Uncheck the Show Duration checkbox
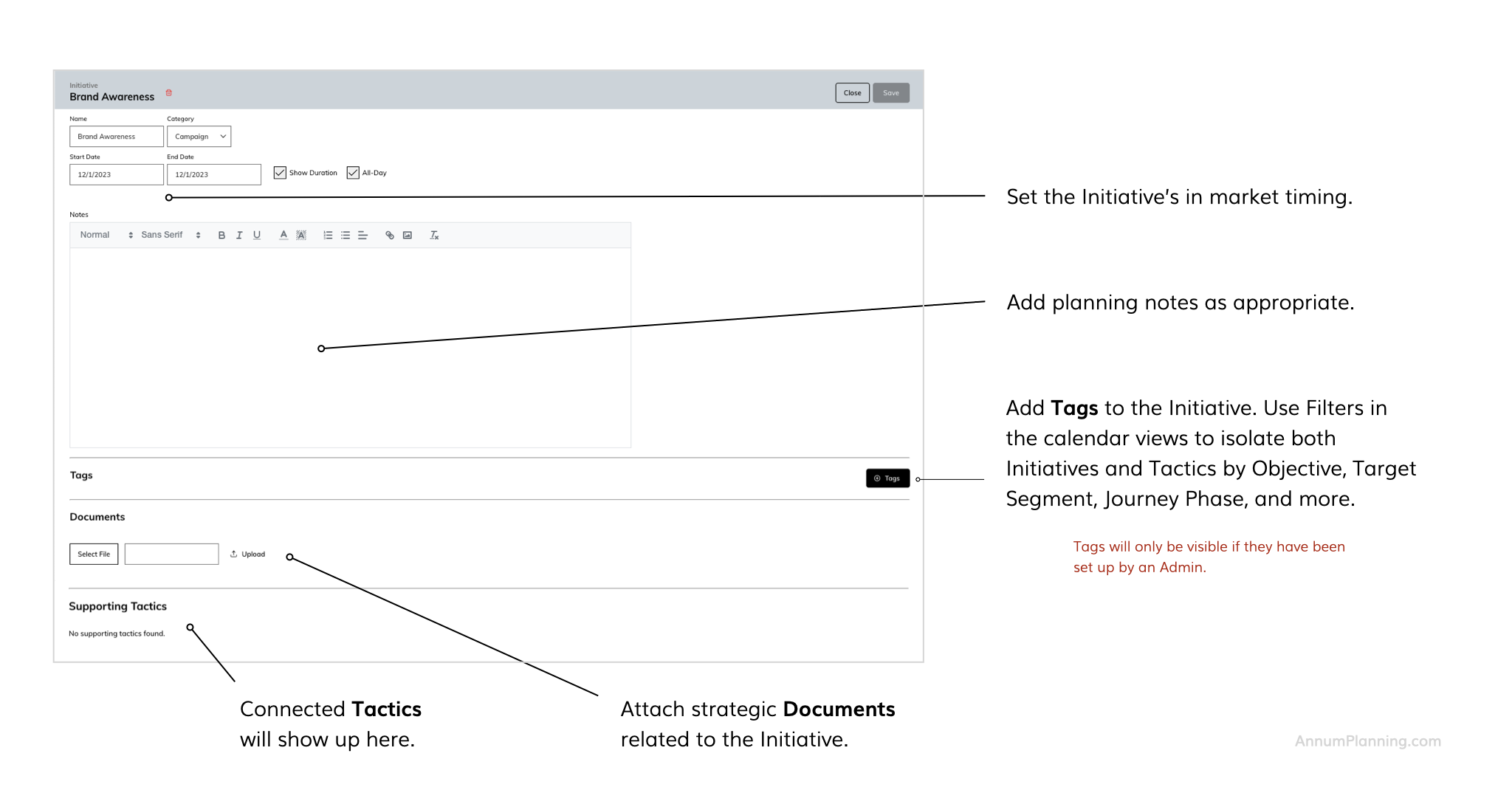This screenshot has height=807, width=1512. (280, 173)
